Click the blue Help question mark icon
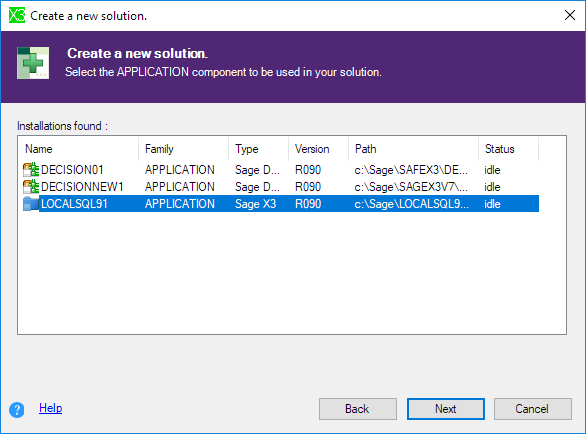The height and width of the screenshot is (434, 586). point(17,409)
